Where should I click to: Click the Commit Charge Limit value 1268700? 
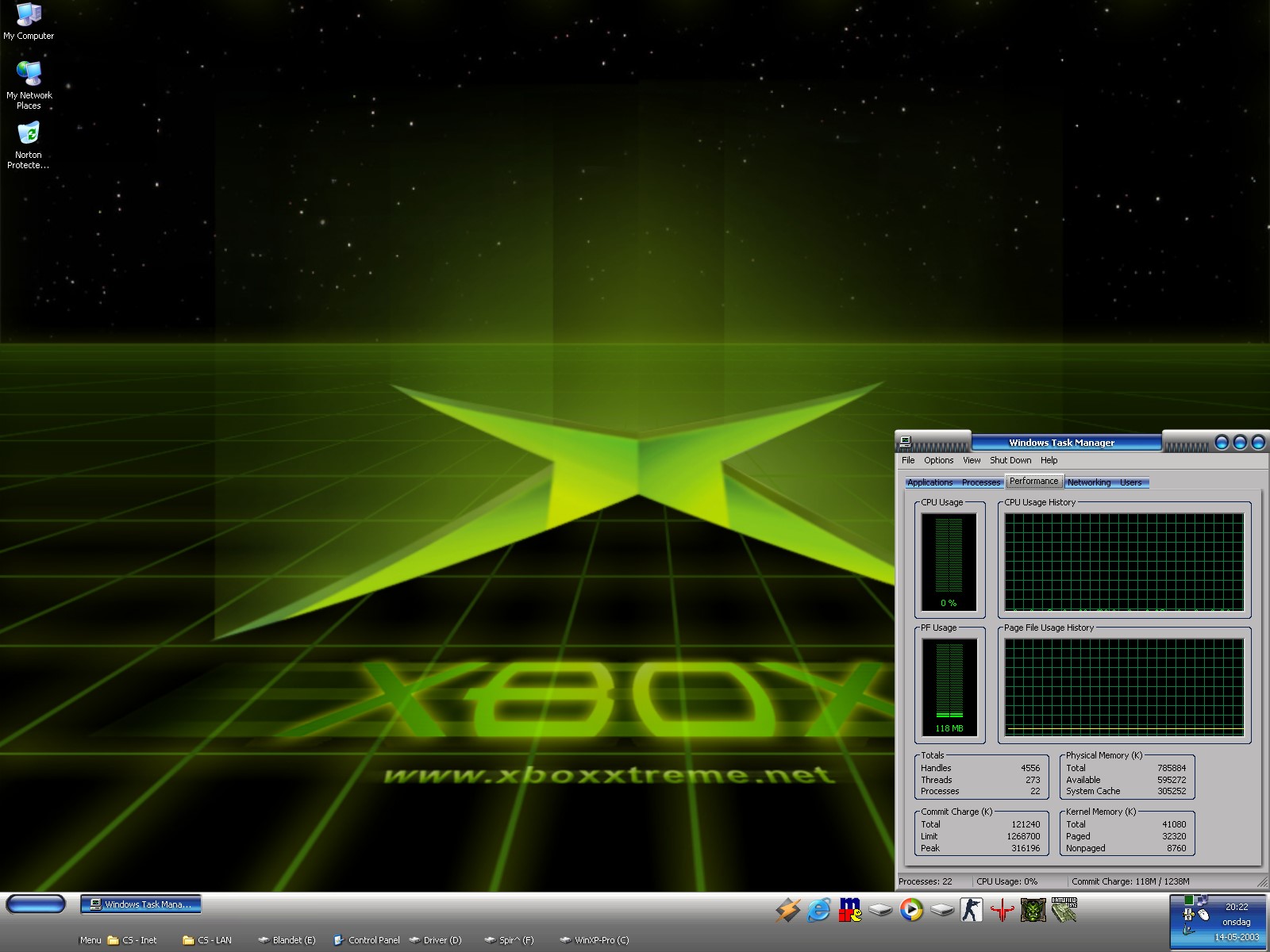coord(1023,836)
